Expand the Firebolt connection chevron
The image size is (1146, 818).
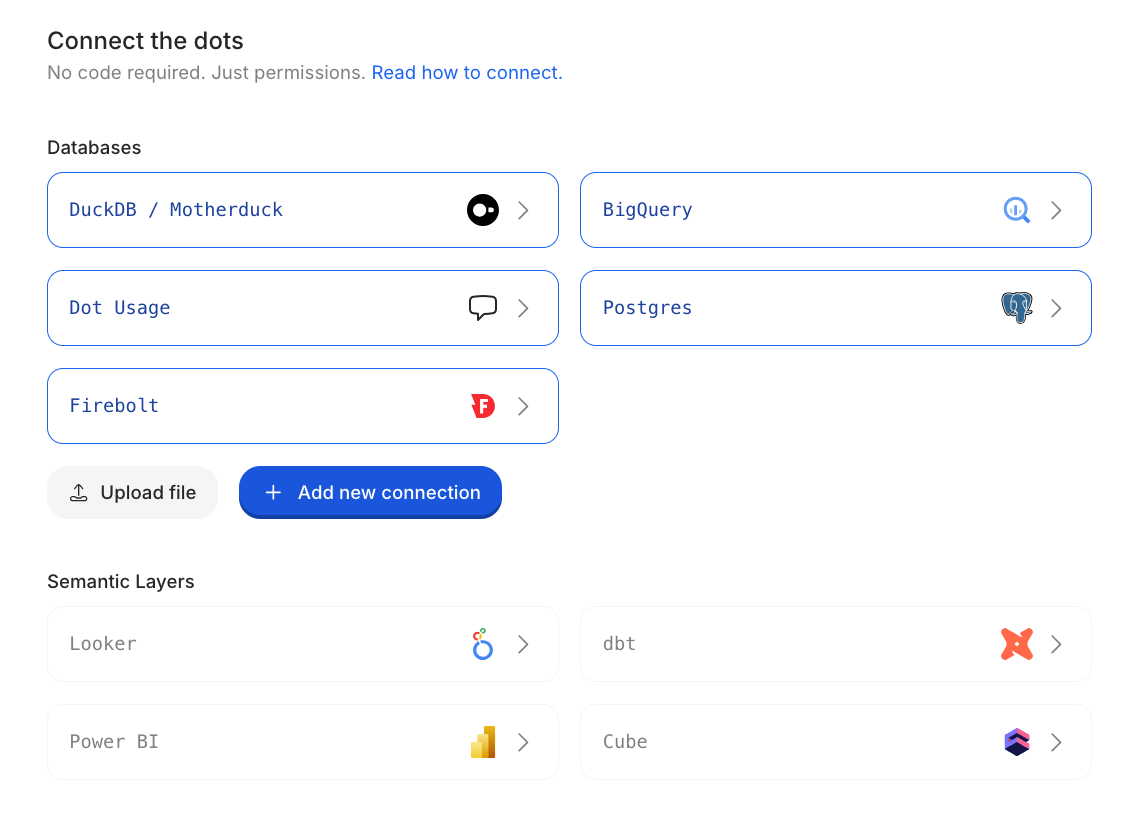coord(523,406)
